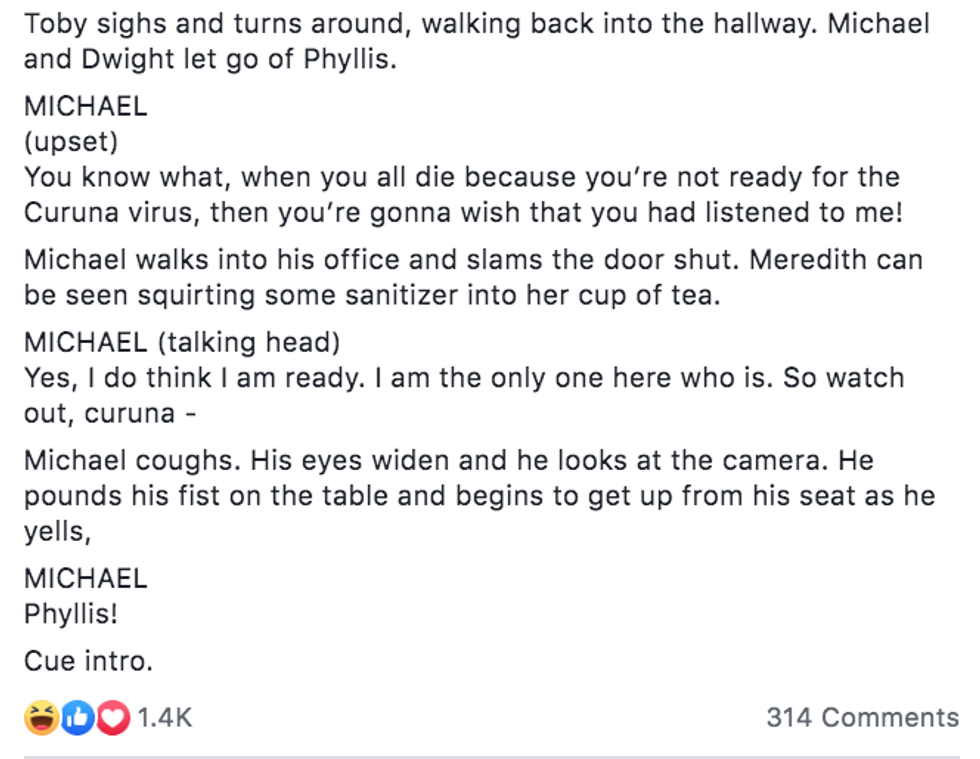Click the blue Like thumbs-up reaction icon
Image resolution: width=980 pixels, height=759 pixels.
click(x=77, y=718)
